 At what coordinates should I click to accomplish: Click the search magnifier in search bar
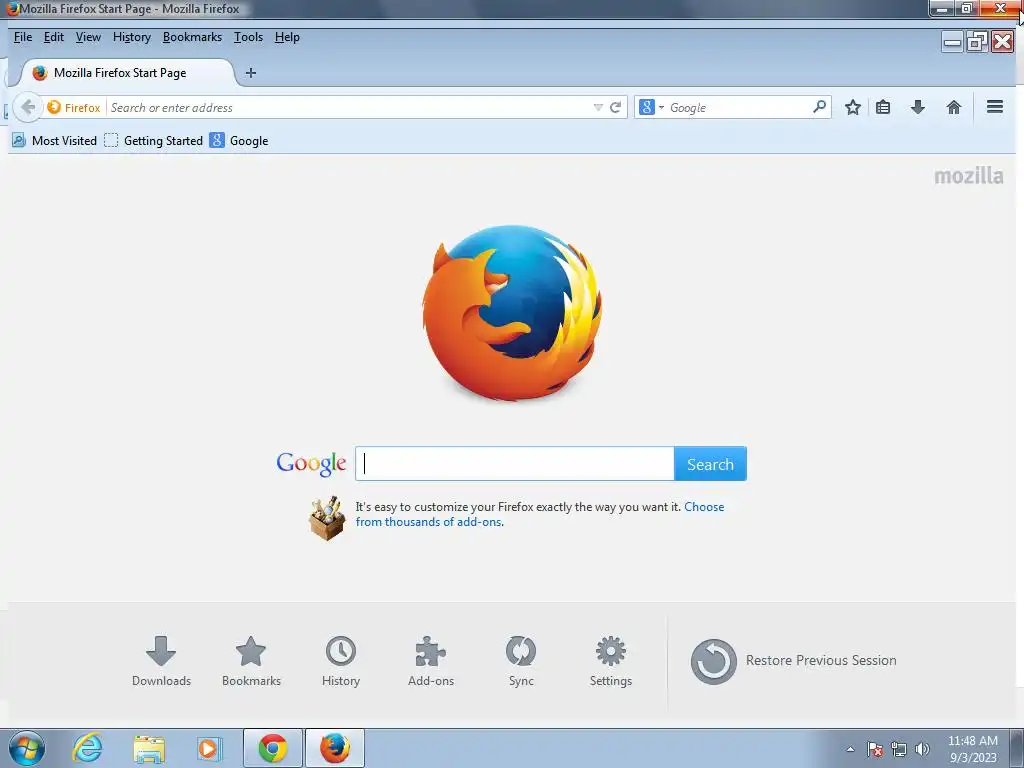point(819,107)
